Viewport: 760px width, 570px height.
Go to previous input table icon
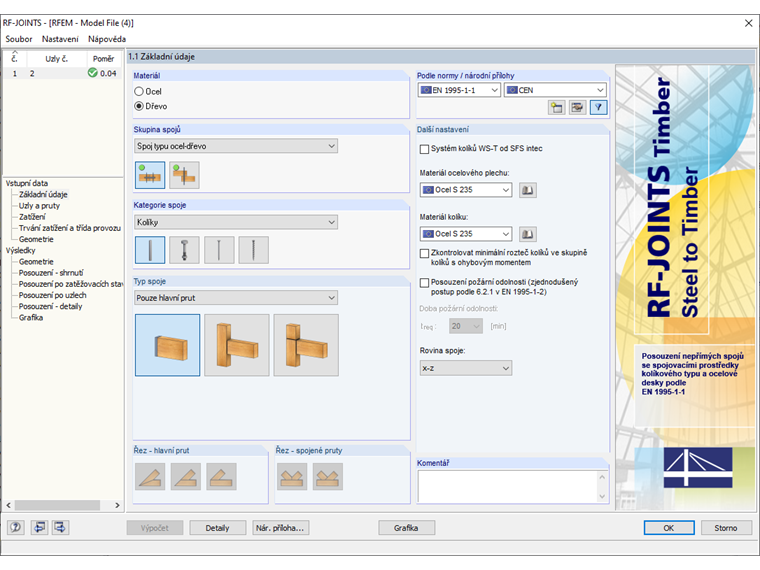click(39, 527)
